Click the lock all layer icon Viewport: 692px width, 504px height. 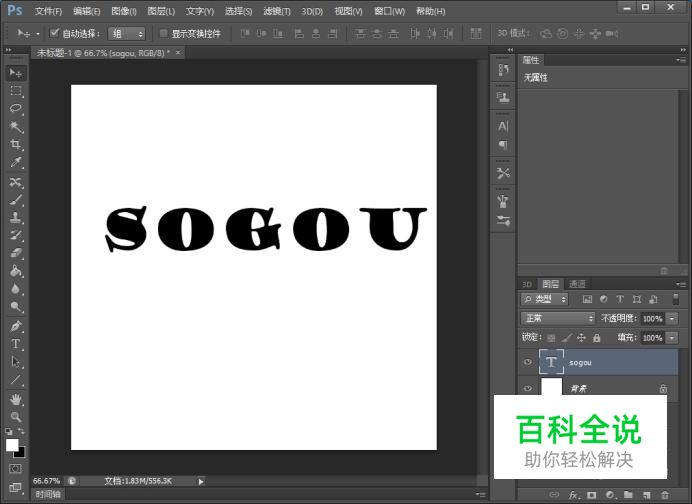(x=598, y=338)
